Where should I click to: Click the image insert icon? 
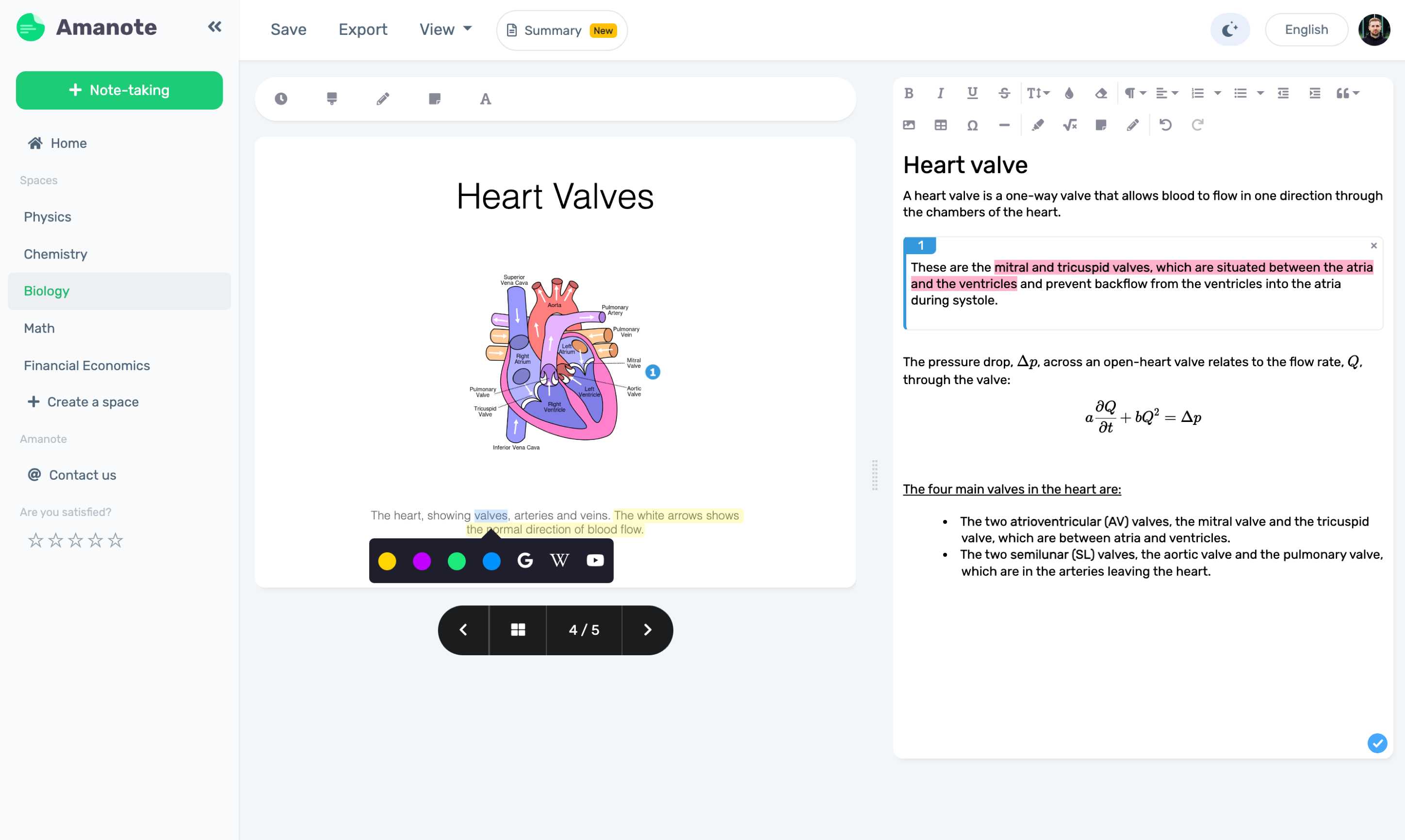pyautogui.click(x=908, y=125)
